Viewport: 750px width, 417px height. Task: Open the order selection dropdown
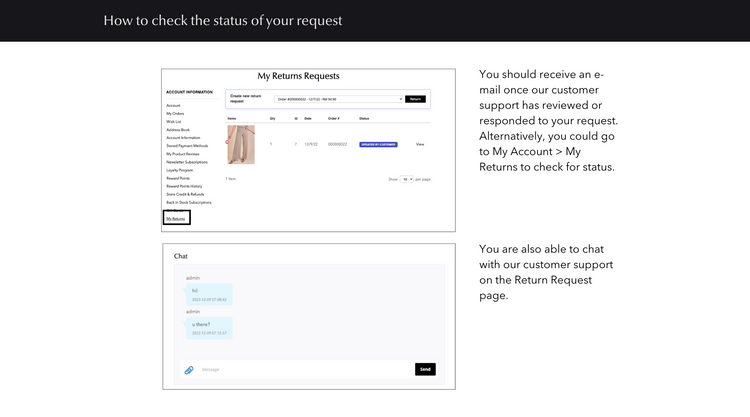coord(338,99)
